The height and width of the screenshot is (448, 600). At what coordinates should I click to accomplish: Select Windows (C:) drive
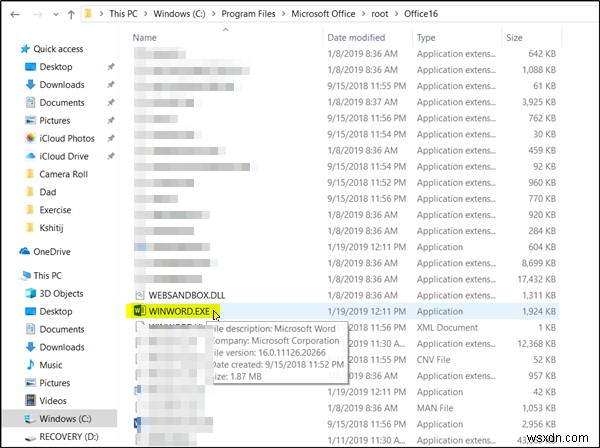tap(65, 419)
